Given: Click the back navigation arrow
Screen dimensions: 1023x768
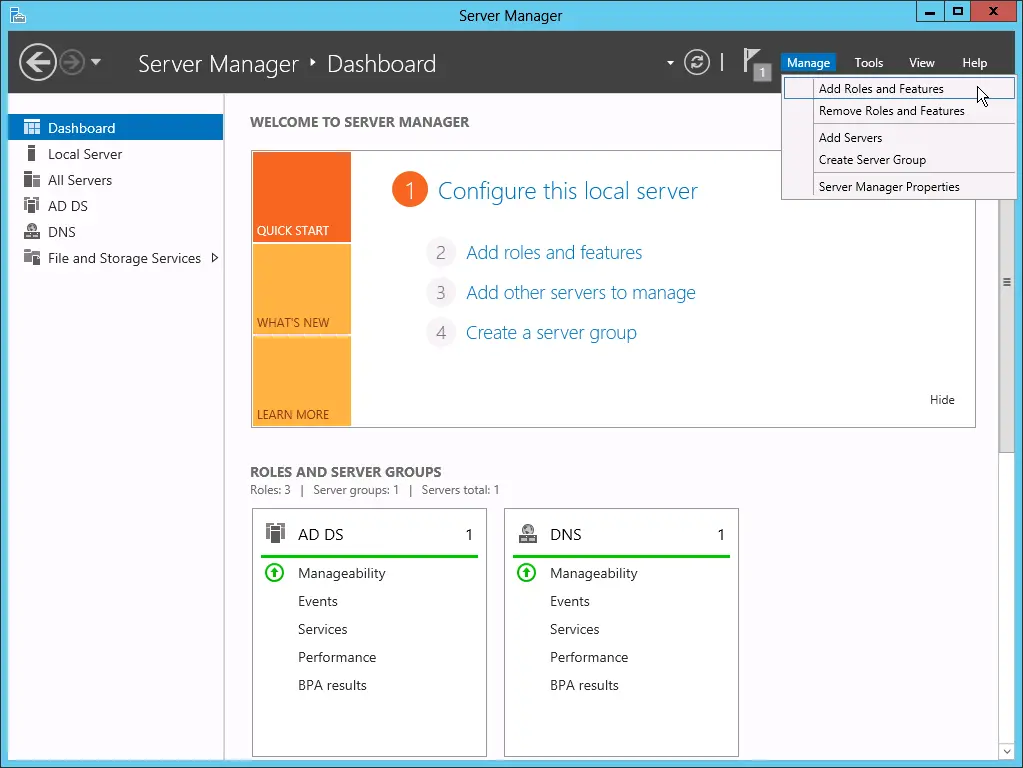Looking at the screenshot, I should 37,62.
